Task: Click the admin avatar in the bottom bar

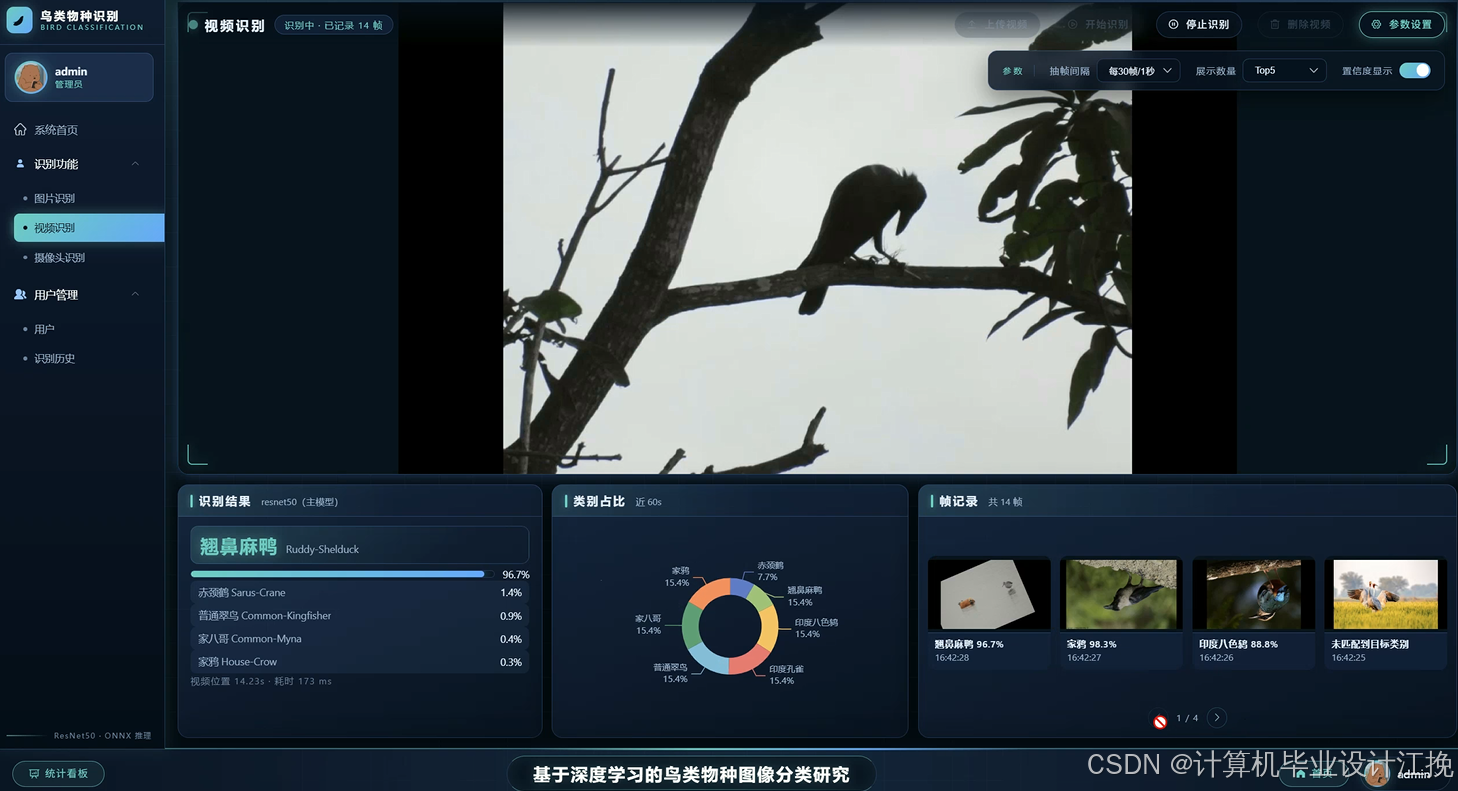Action: [x=1377, y=773]
